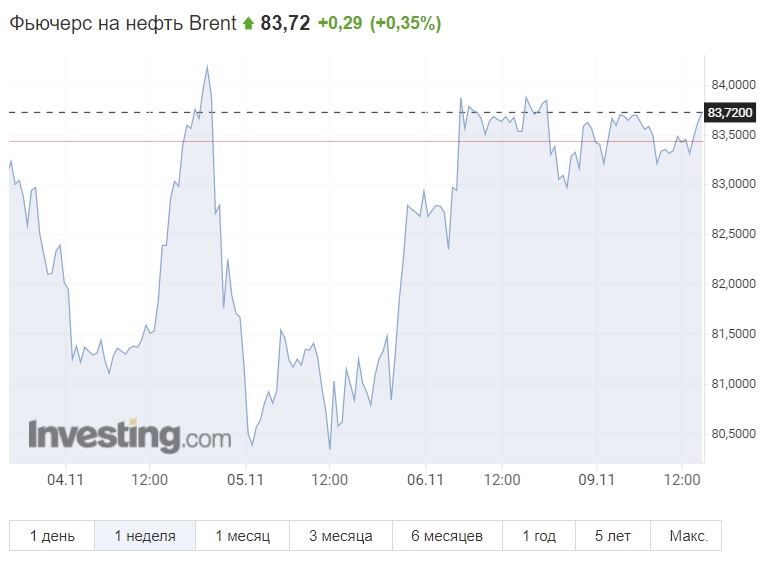The image size is (768, 563).
Task: Select the "6 месяцев" range tab
Action: 447,536
